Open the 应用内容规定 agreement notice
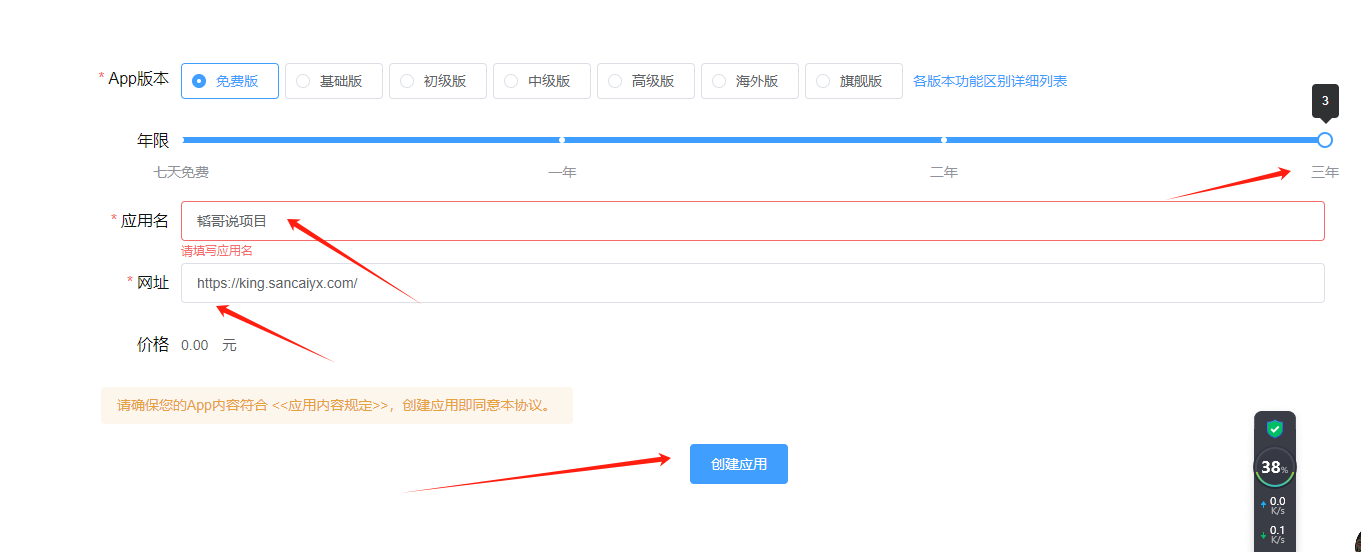The image size is (1361, 552). [331, 405]
